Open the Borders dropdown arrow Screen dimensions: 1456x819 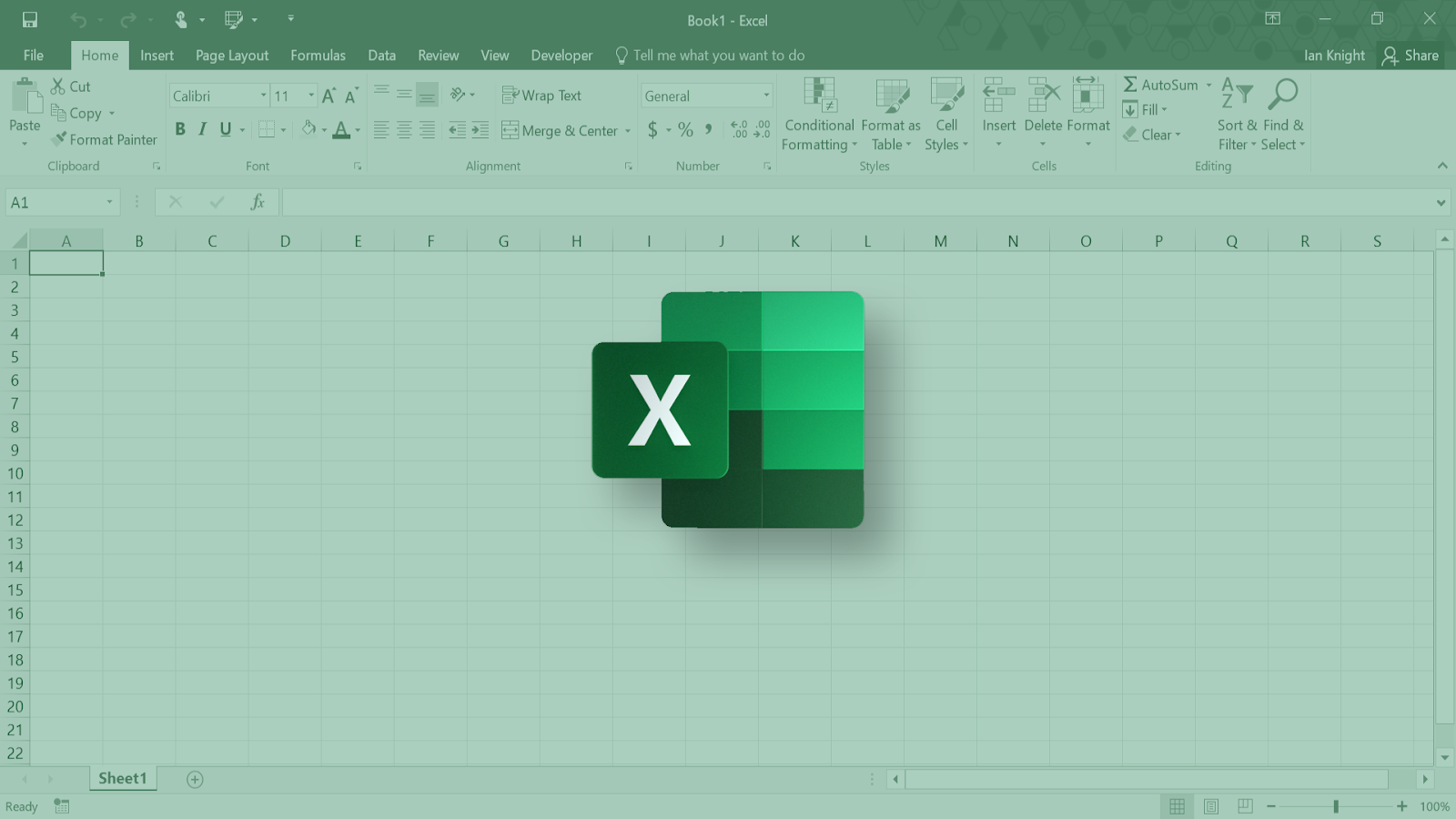click(283, 130)
